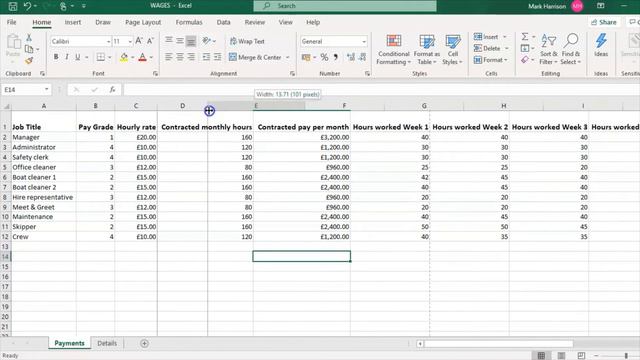640x360 pixels.
Task: Click the Insert Function fx icon
Action: [x=112, y=89]
